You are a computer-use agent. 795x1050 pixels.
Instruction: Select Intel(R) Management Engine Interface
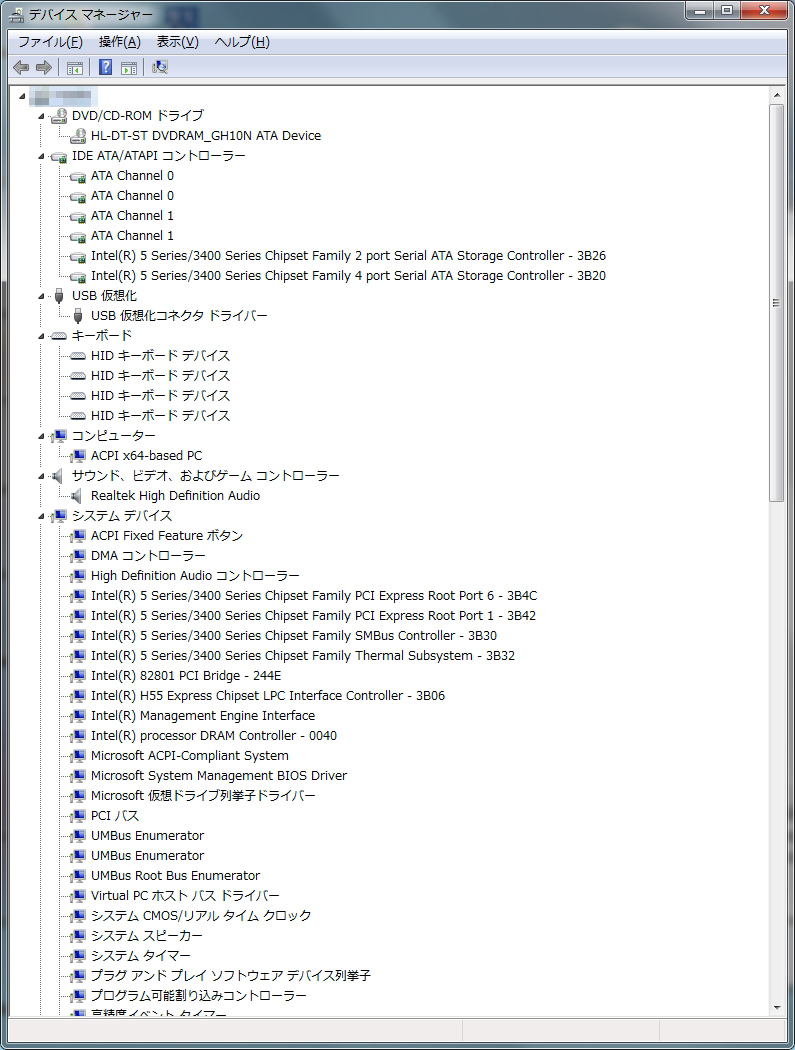click(203, 716)
